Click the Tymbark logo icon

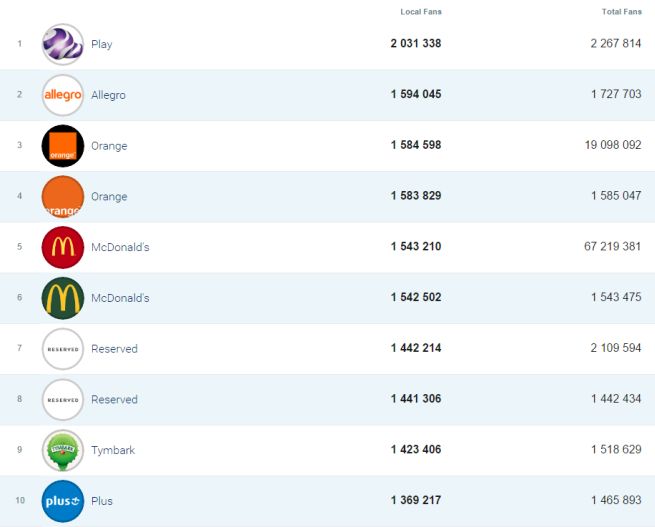coord(63,450)
